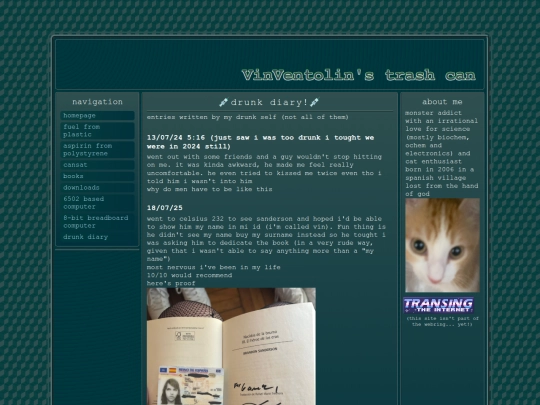Click the '10/10 would recommend' line
This screenshot has width=540, height=405.
(189, 276)
